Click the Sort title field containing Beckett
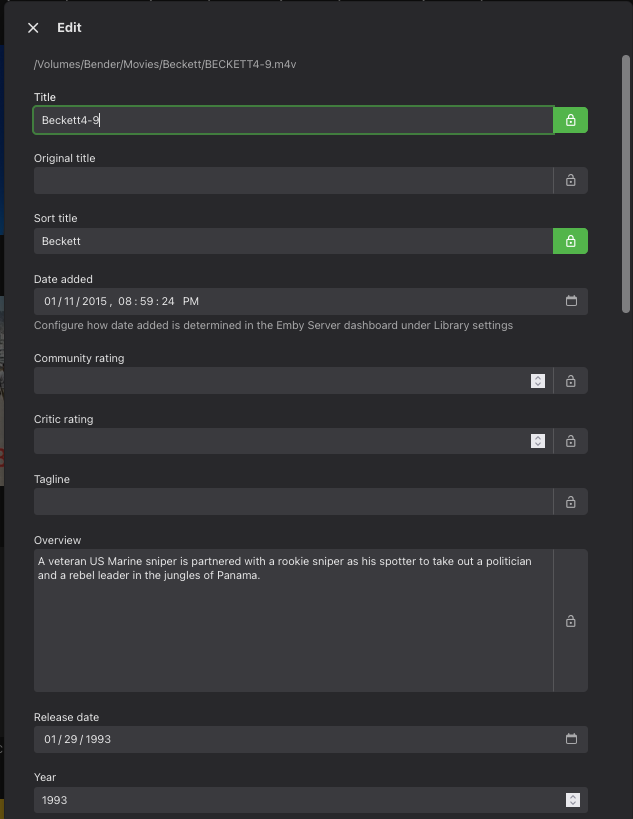Image resolution: width=633 pixels, height=819 pixels. coord(293,241)
